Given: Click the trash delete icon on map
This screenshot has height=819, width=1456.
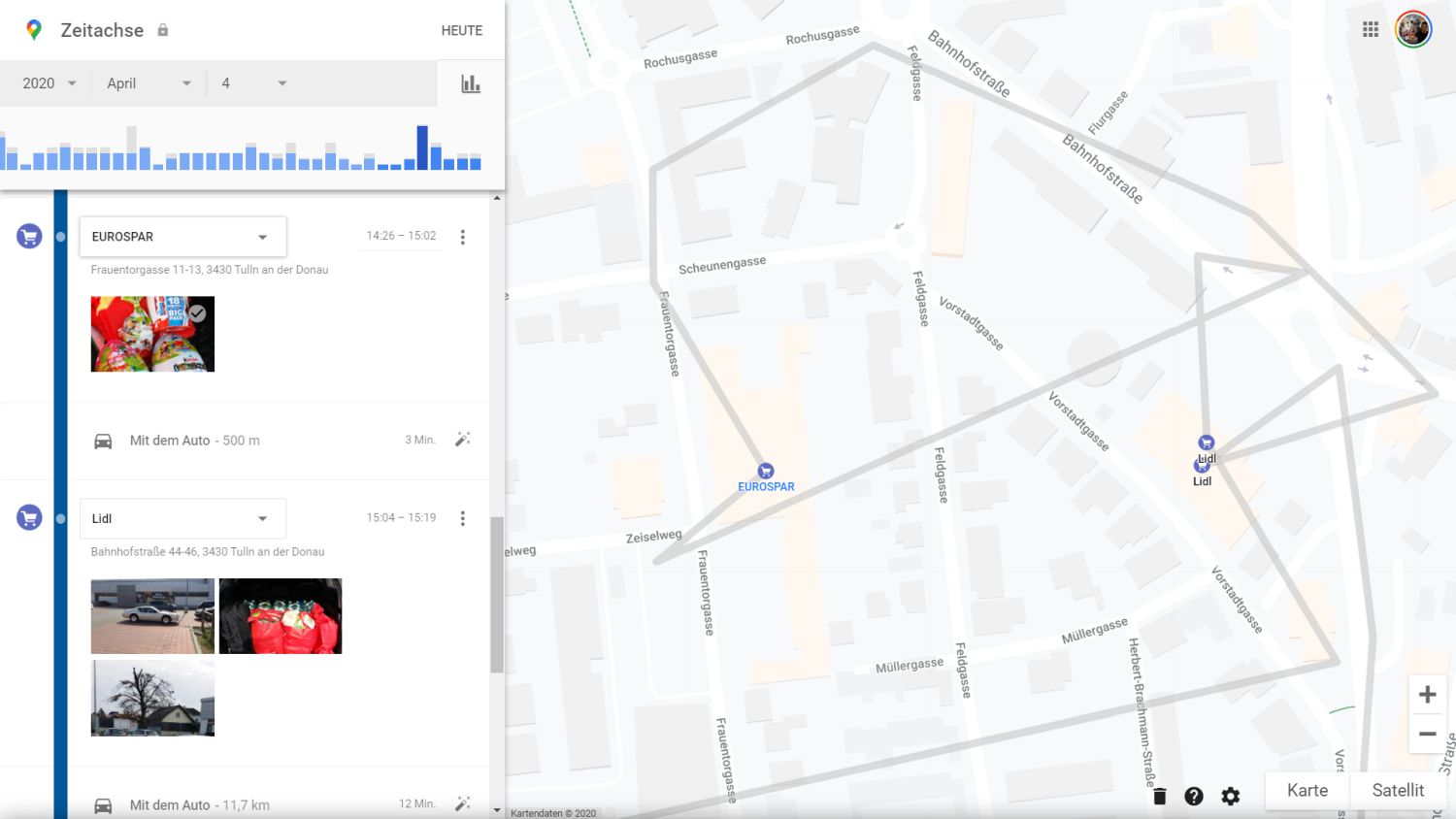Looking at the screenshot, I should tap(1159, 797).
